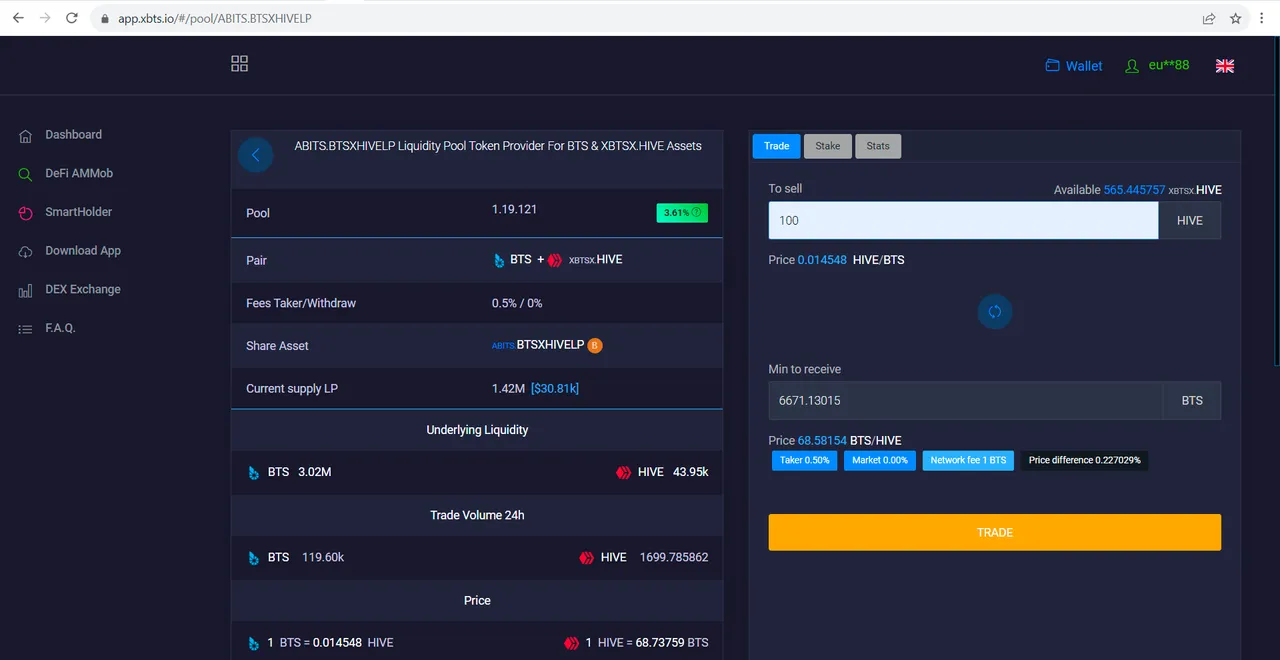Open DeFi AMMob from the sidebar
Viewport: 1280px width, 660px height.
pos(79,174)
